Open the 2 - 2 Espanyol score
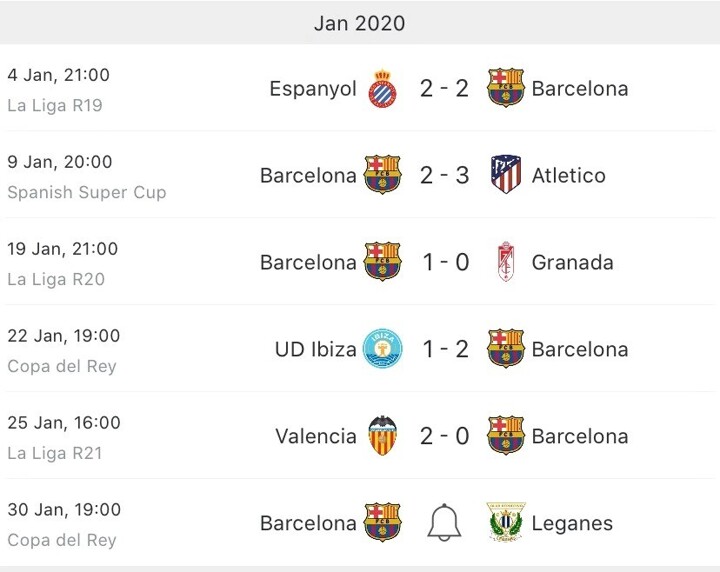Viewport: 720px width, 572px height. 444,89
